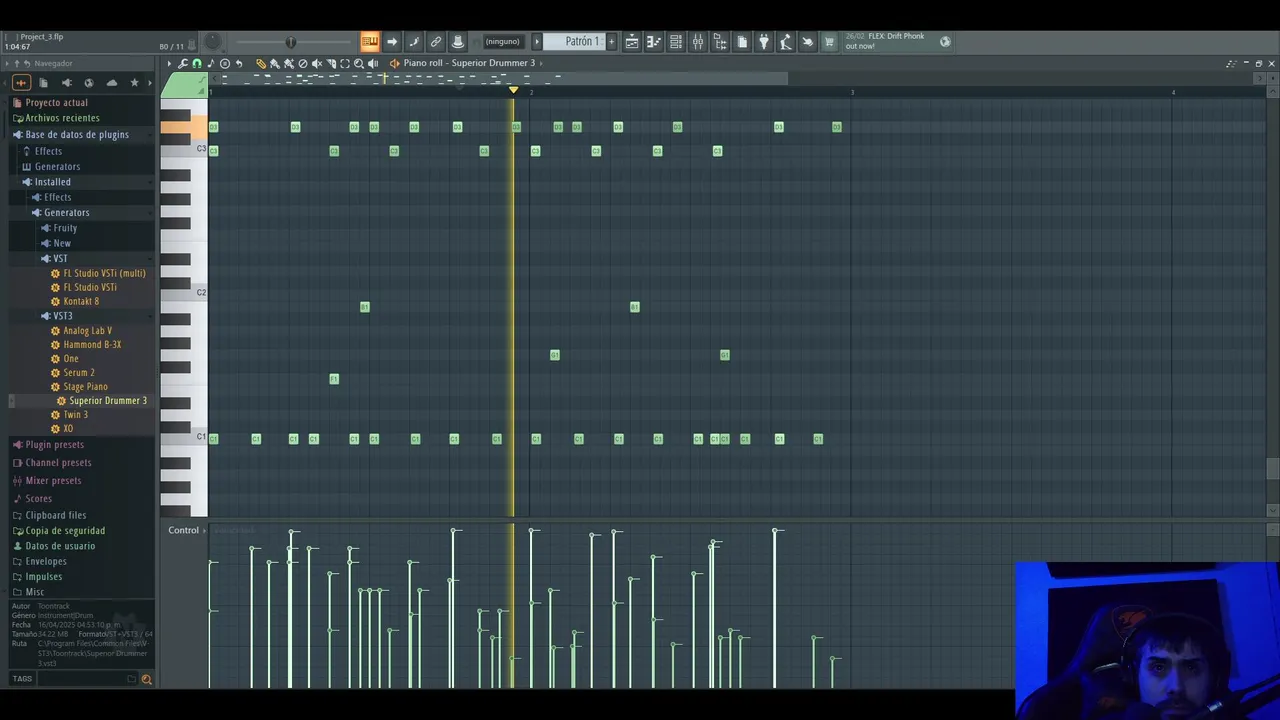Select the Paint brush tool
Image resolution: width=1280 pixels, height=720 pixels.
point(275,63)
